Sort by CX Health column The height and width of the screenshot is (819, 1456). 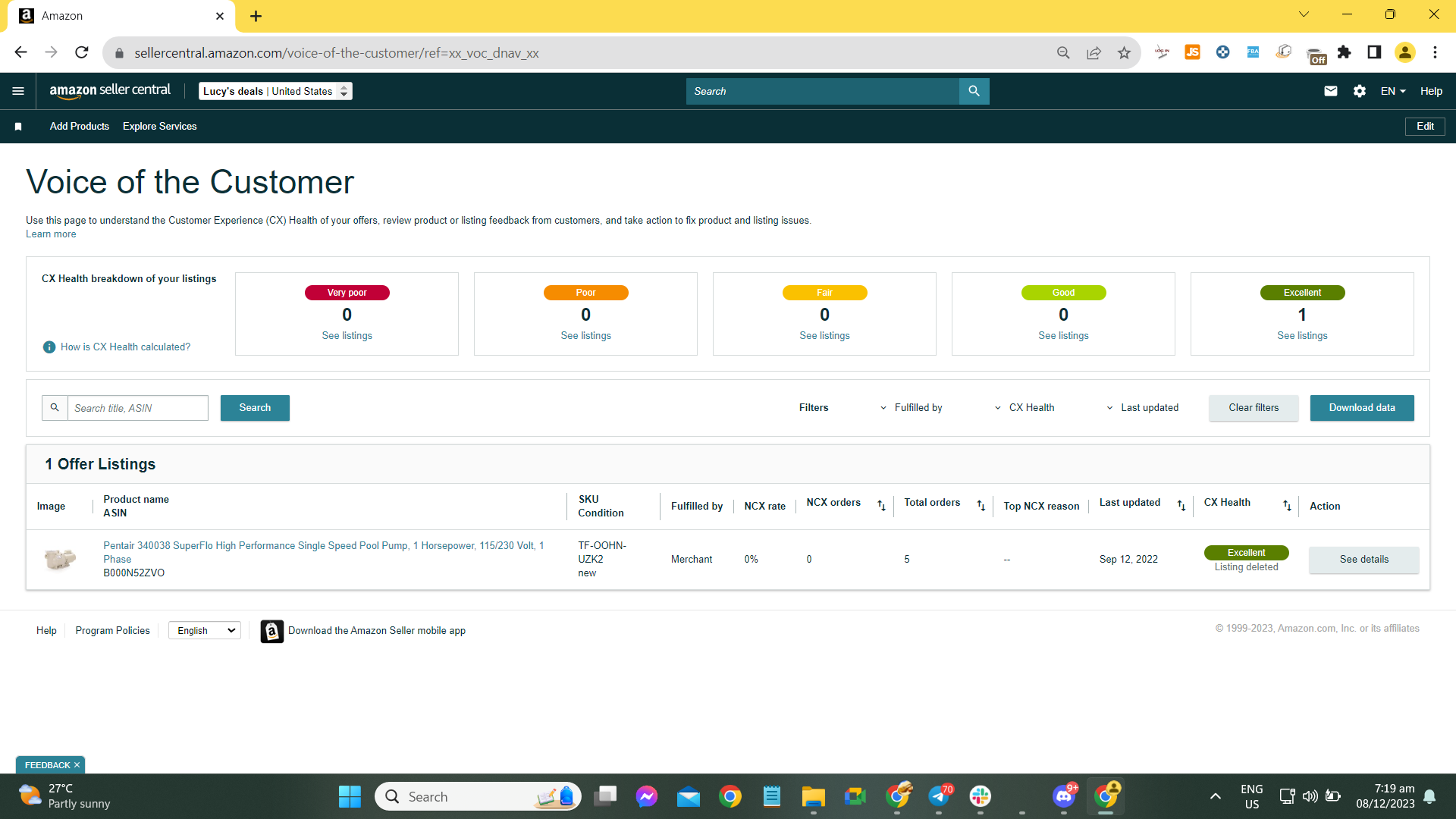[1287, 506]
